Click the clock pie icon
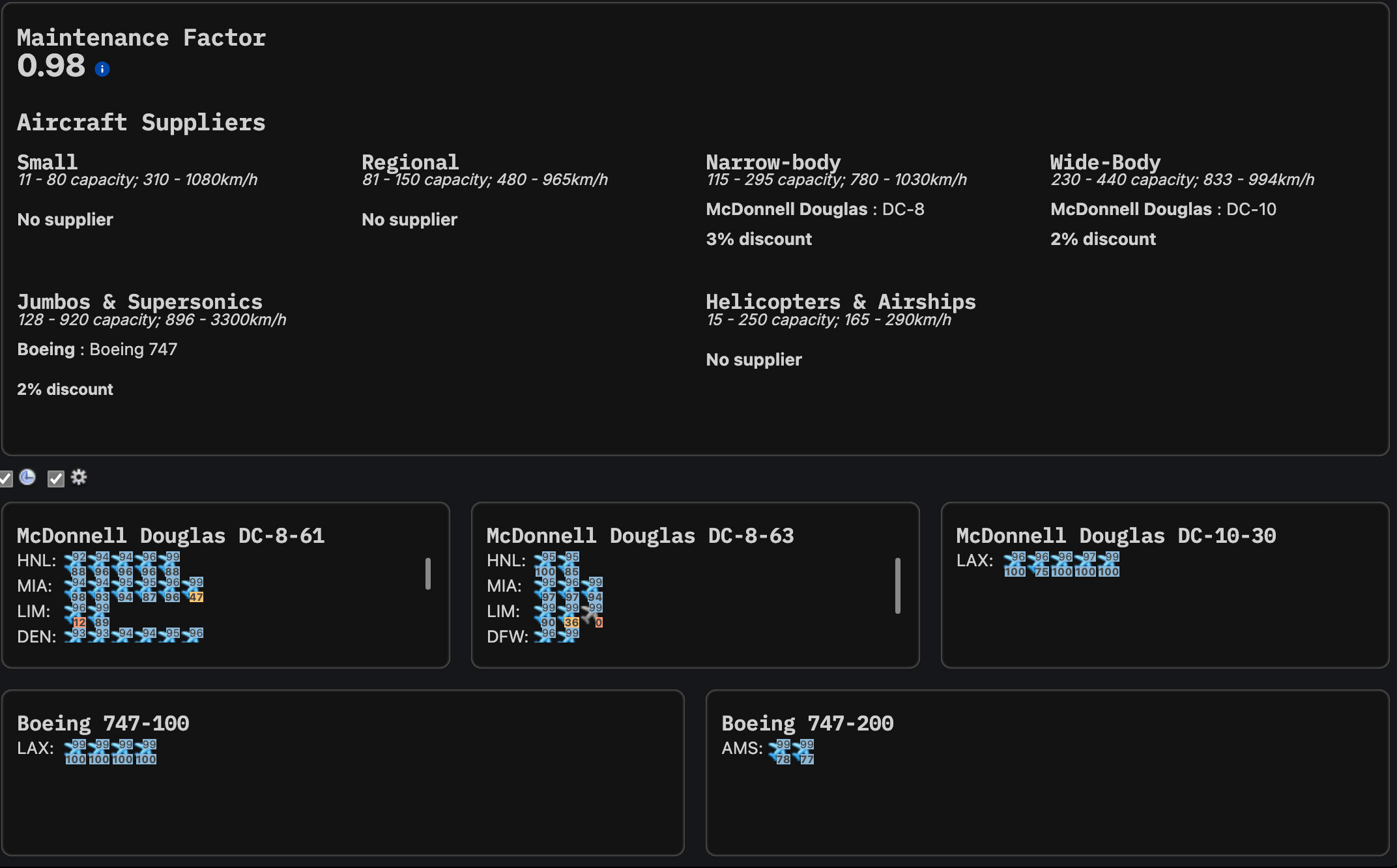 click(27, 478)
